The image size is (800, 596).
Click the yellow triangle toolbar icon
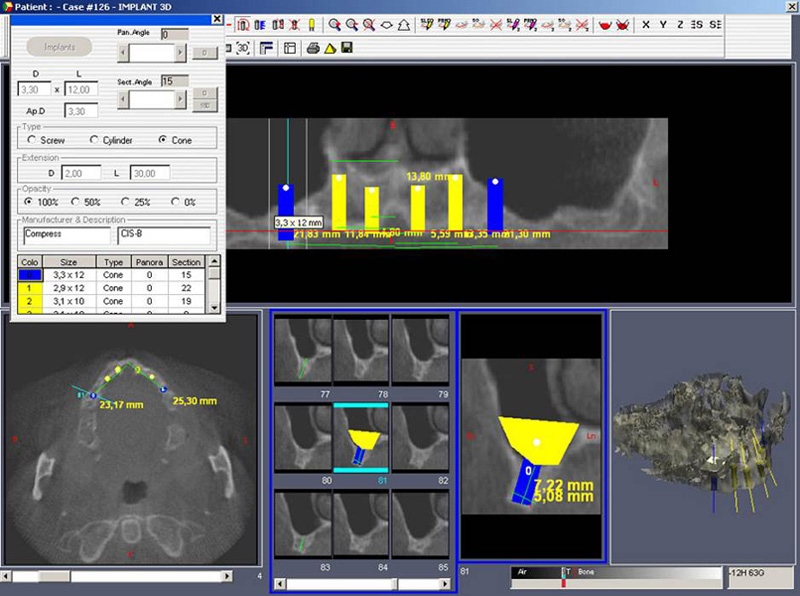coord(330,48)
